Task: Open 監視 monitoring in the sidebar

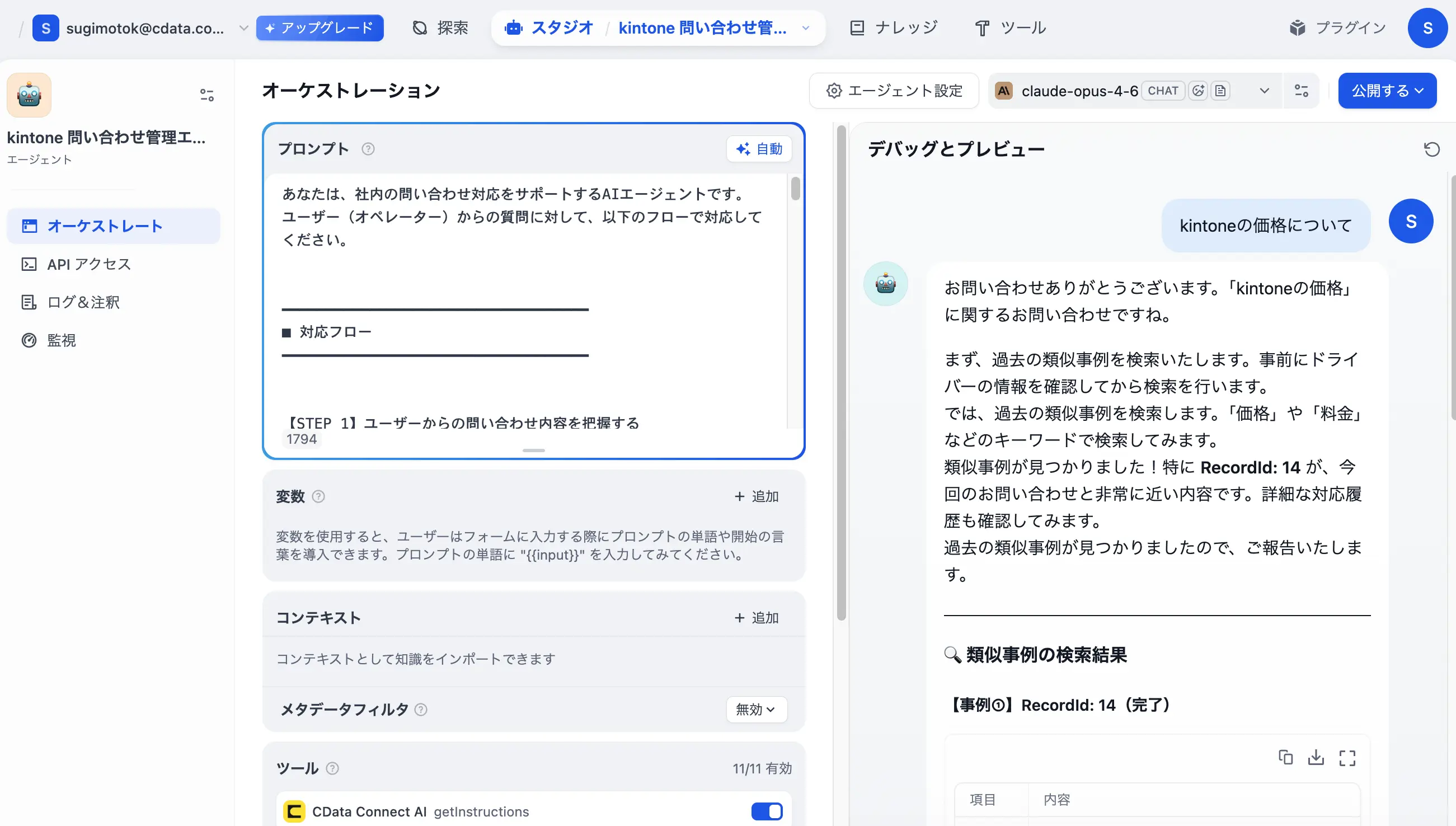Action: pyautogui.click(x=114, y=340)
